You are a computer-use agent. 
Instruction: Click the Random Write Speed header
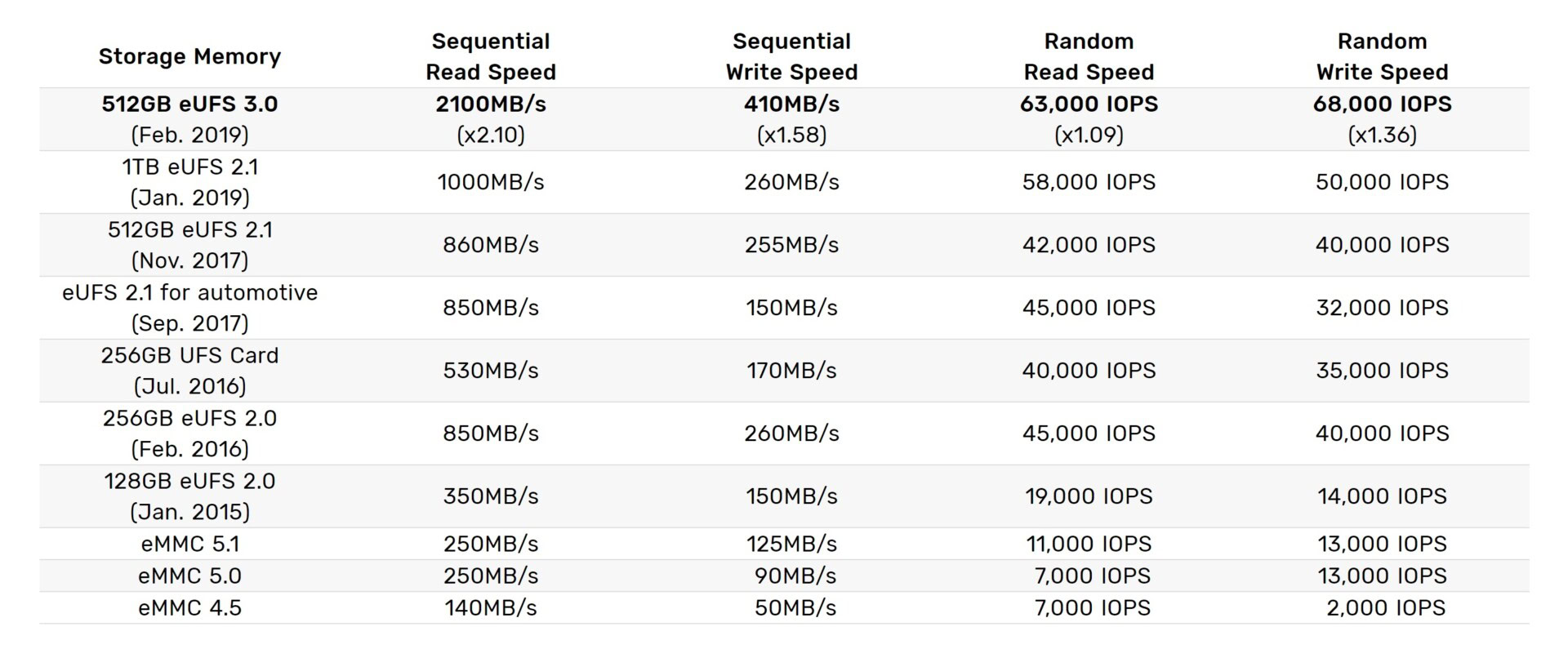[1382, 56]
